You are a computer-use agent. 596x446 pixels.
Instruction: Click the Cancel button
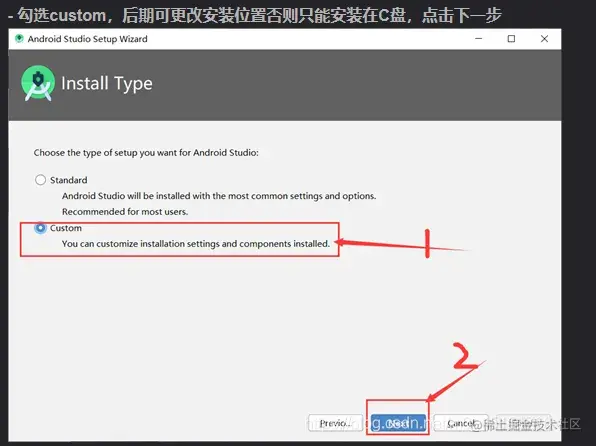(461, 423)
